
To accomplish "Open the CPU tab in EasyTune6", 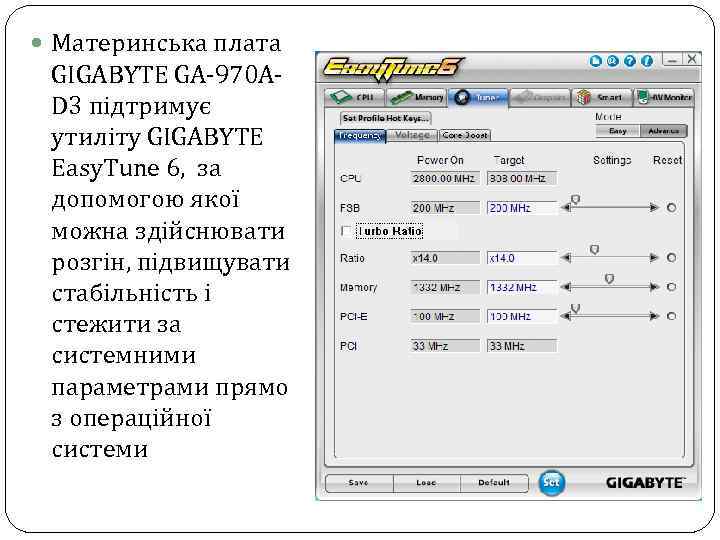I will [x=354, y=97].
